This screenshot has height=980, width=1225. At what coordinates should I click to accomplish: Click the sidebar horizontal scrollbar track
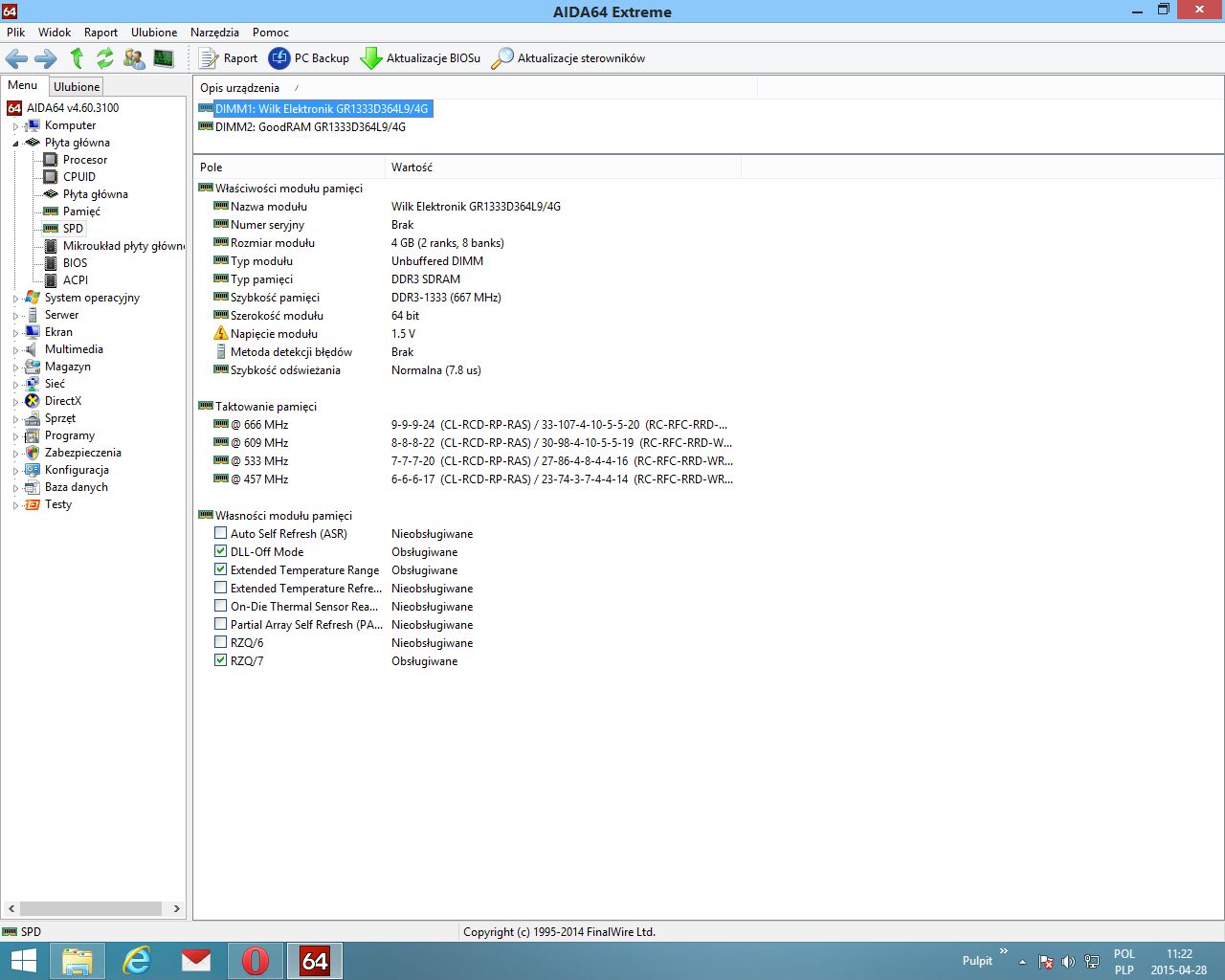tap(93, 908)
